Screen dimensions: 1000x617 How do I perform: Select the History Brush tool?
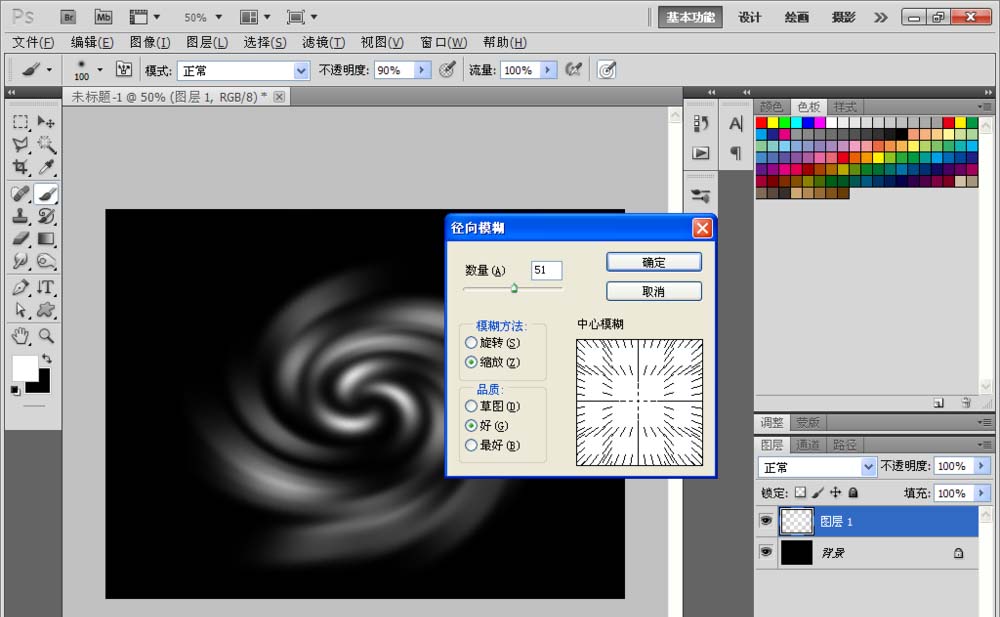point(46,216)
